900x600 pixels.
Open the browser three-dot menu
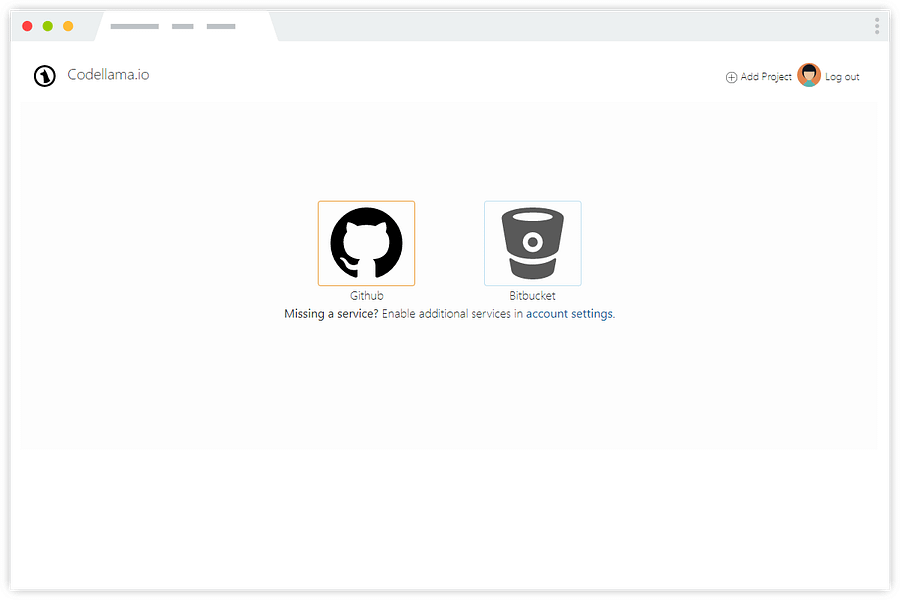[876, 26]
